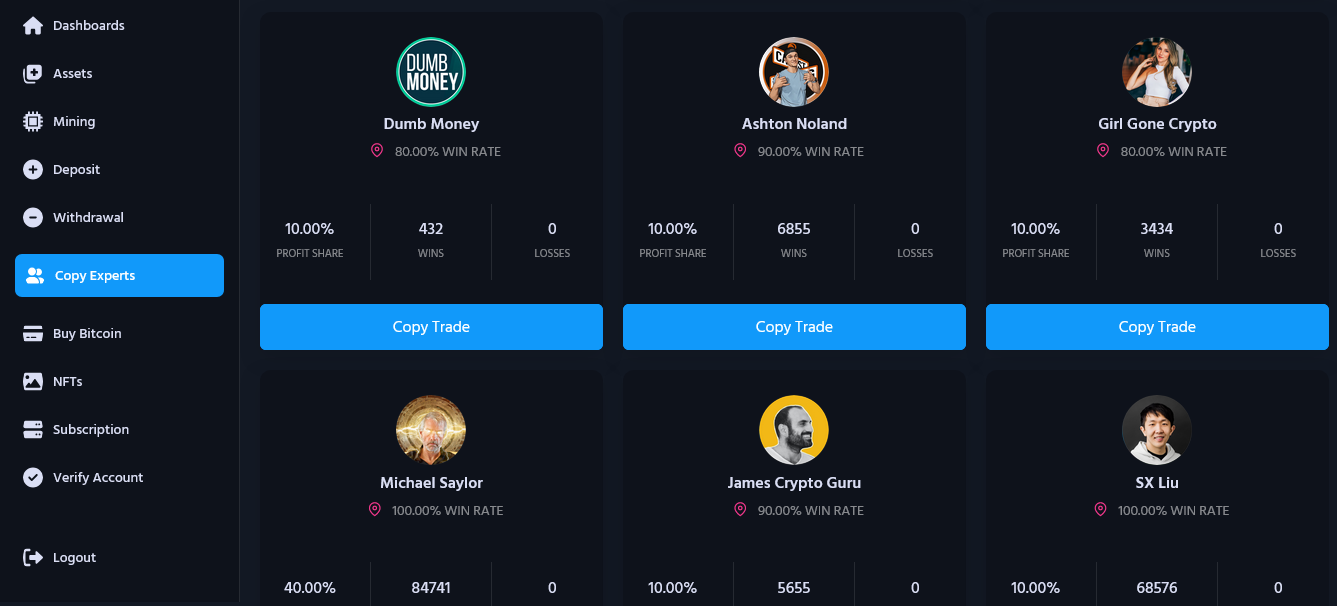Click the Verify Account checkmark icon

pos(33,477)
